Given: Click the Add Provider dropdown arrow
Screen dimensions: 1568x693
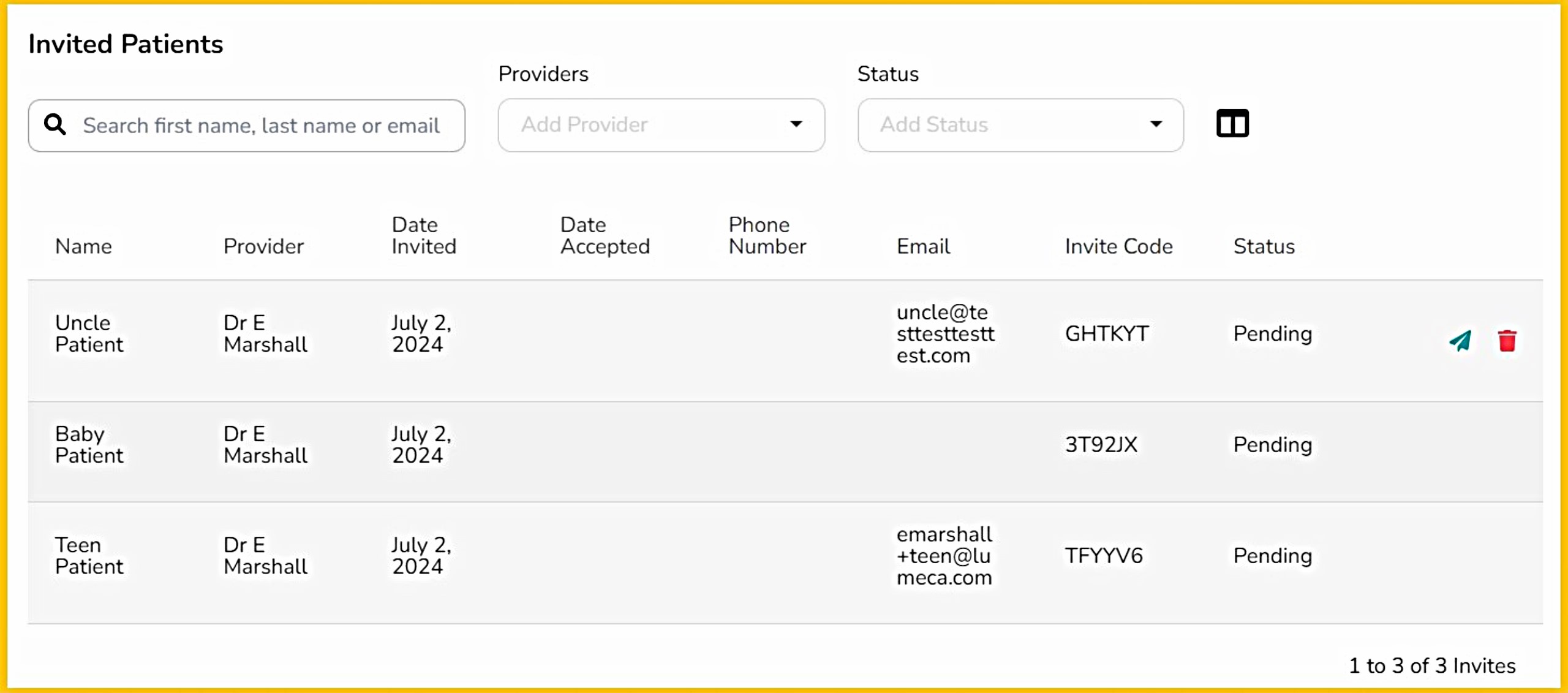Looking at the screenshot, I should pyautogui.click(x=796, y=124).
